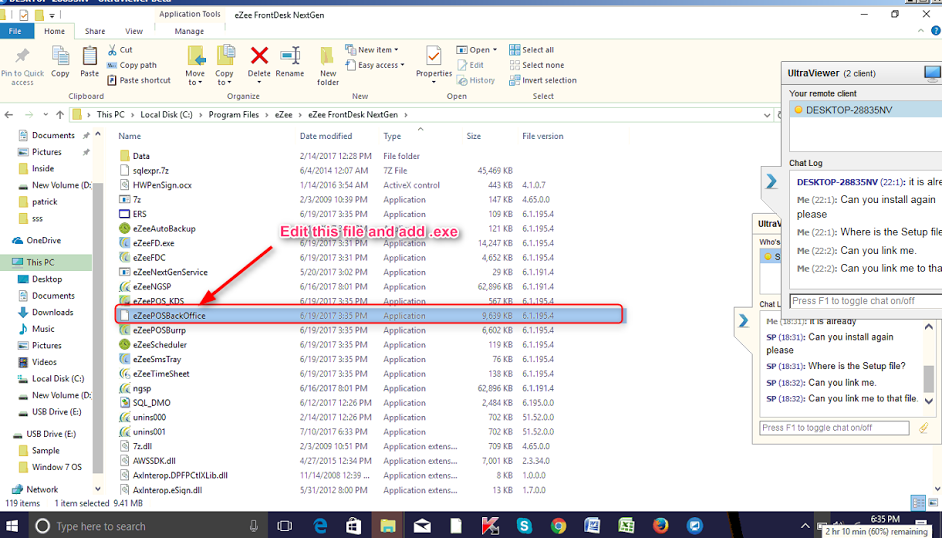Viewport: 942px width, 538px height.
Task: Open the Window 7 OS folder
Action: click(56, 467)
